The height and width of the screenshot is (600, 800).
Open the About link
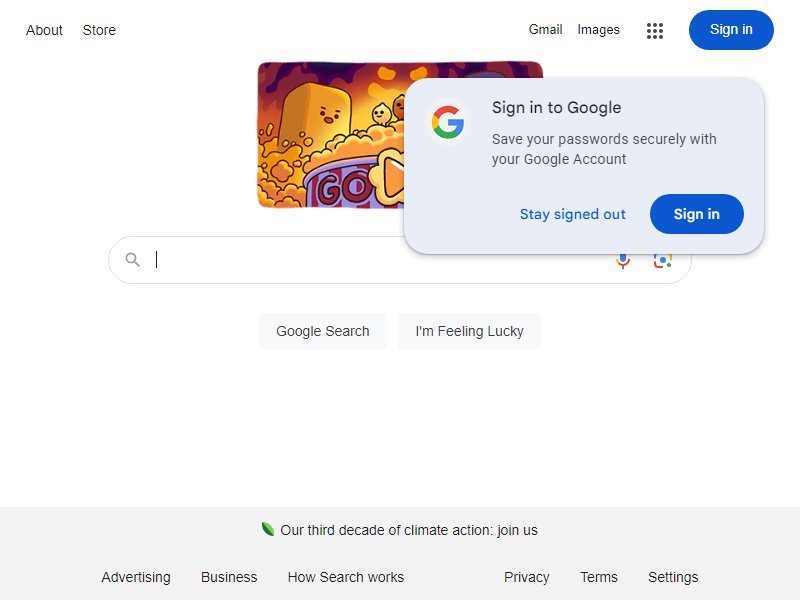tap(44, 30)
